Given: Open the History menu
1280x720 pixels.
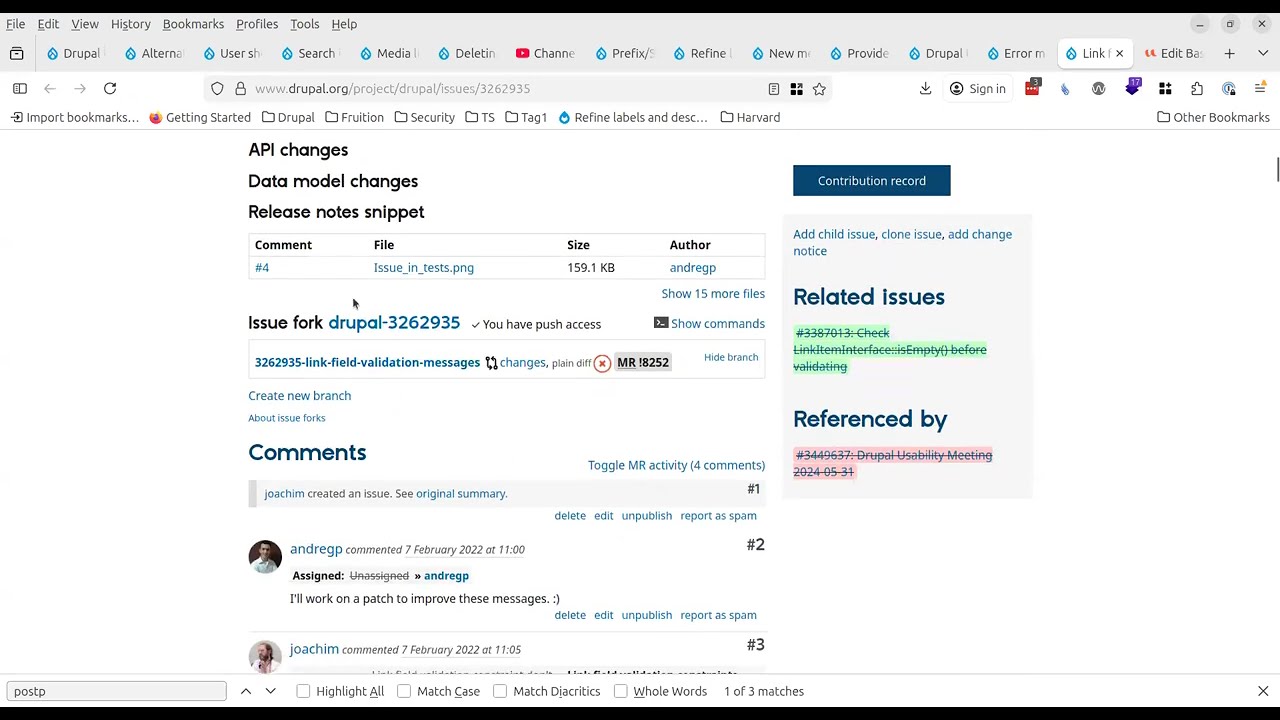Looking at the screenshot, I should point(130,24).
